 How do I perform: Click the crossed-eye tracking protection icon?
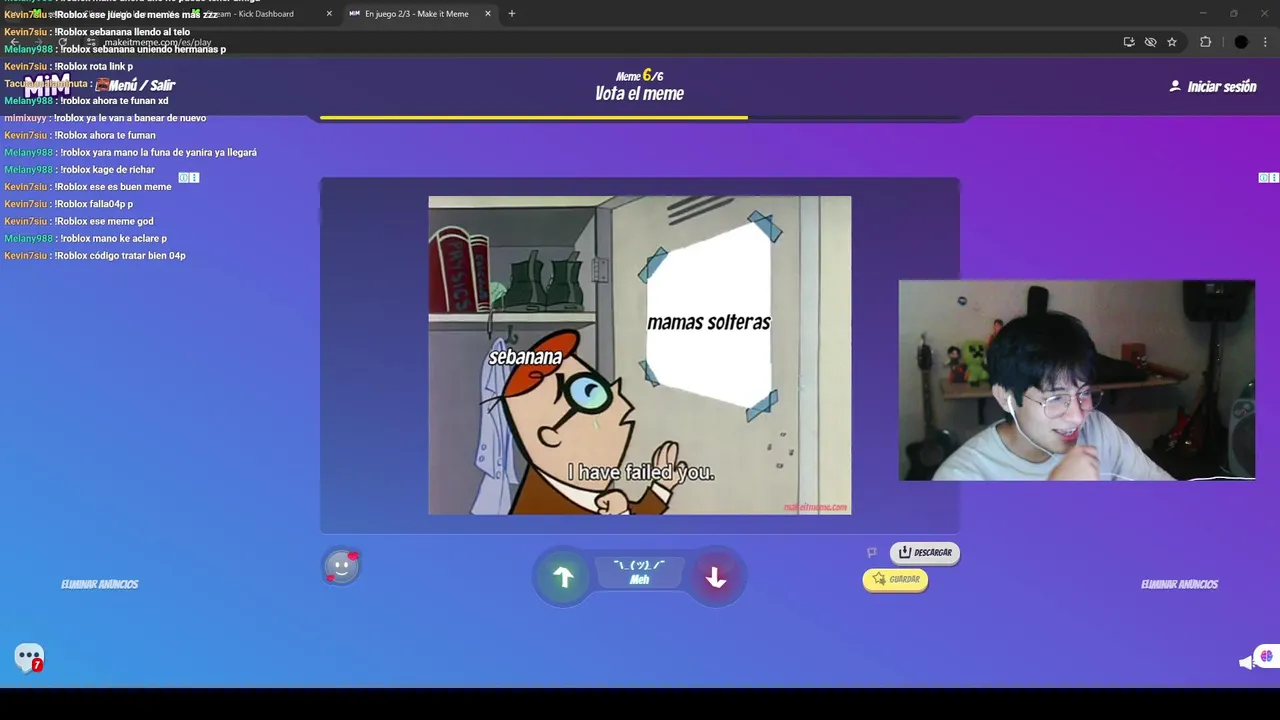click(1151, 42)
